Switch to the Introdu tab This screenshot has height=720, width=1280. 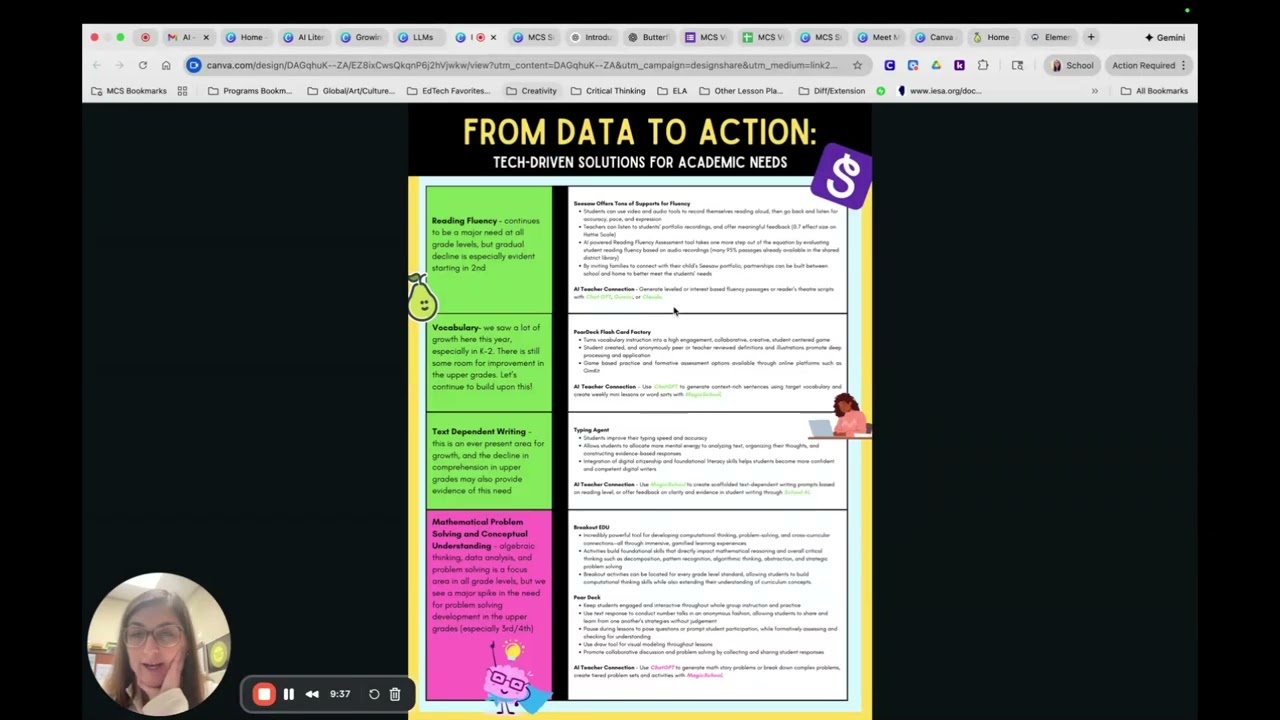[x=591, y=37]
